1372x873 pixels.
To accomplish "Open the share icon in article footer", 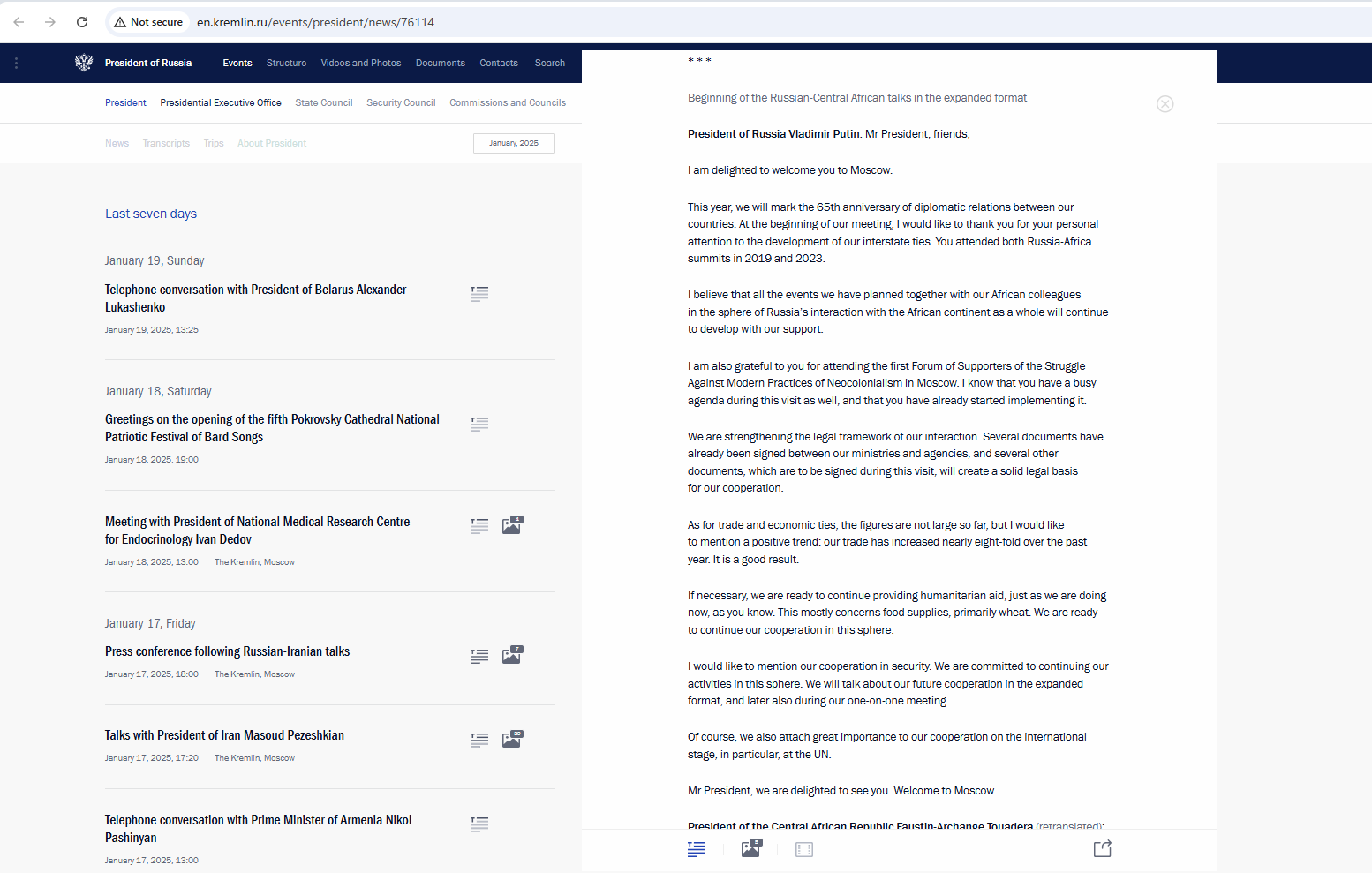I will click(1102, 849).
